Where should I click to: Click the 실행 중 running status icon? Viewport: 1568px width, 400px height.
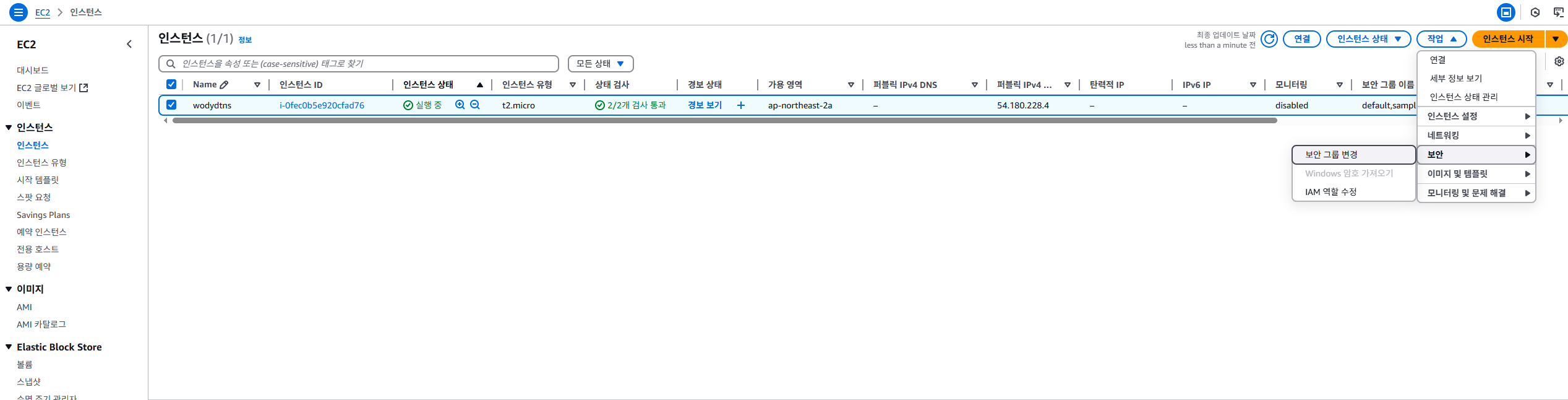point(408,105)
